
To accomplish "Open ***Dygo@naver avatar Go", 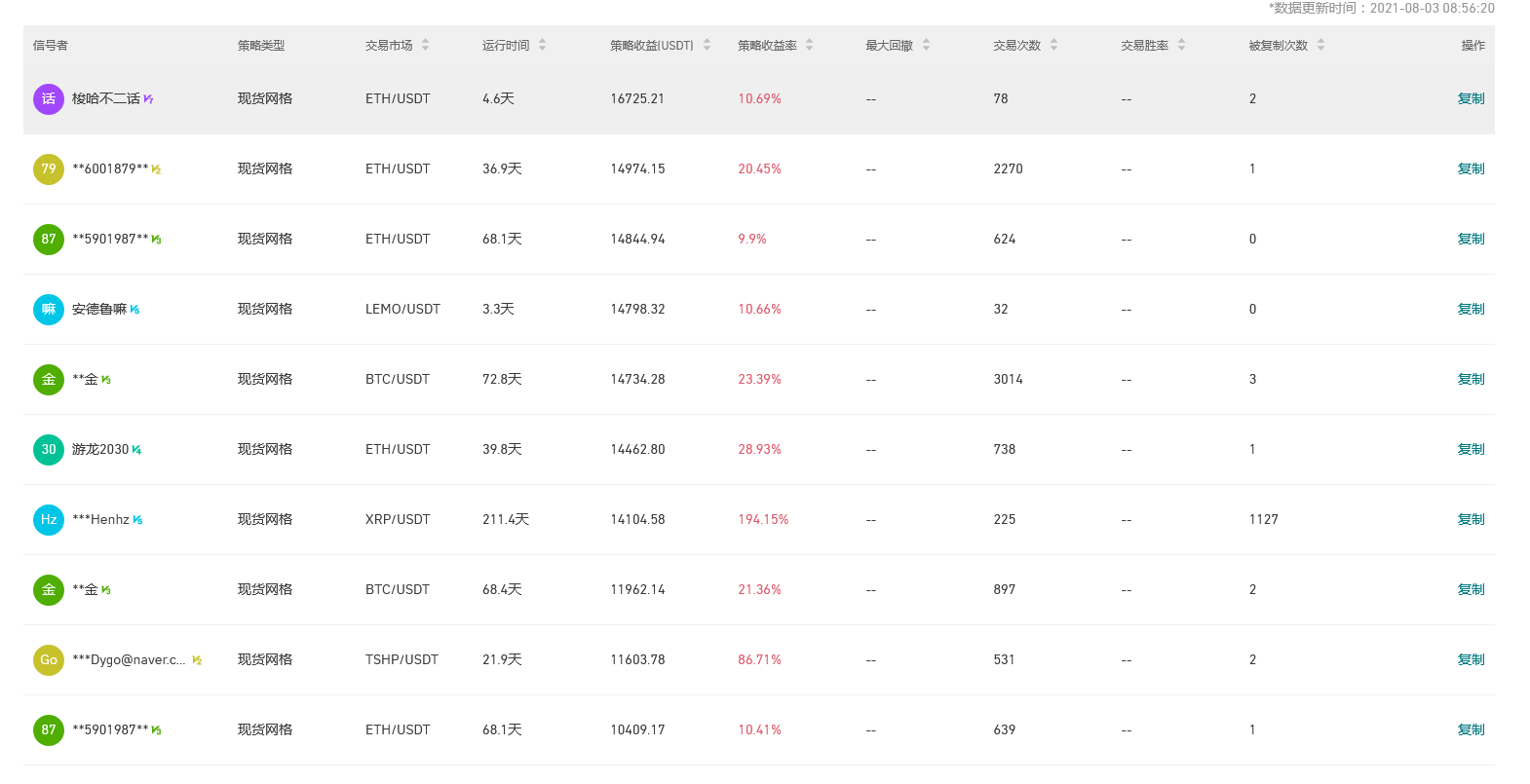I will pyautogui.click(x=49, y=660).
